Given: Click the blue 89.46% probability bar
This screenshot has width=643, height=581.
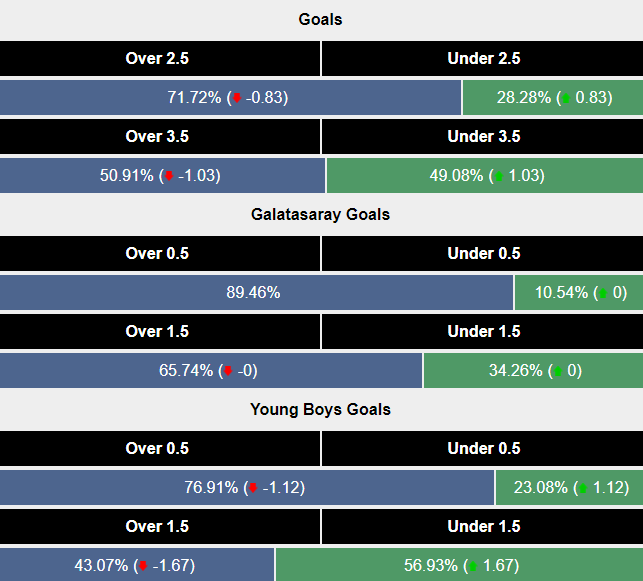Looking at the screenshot, I should 256,293.
